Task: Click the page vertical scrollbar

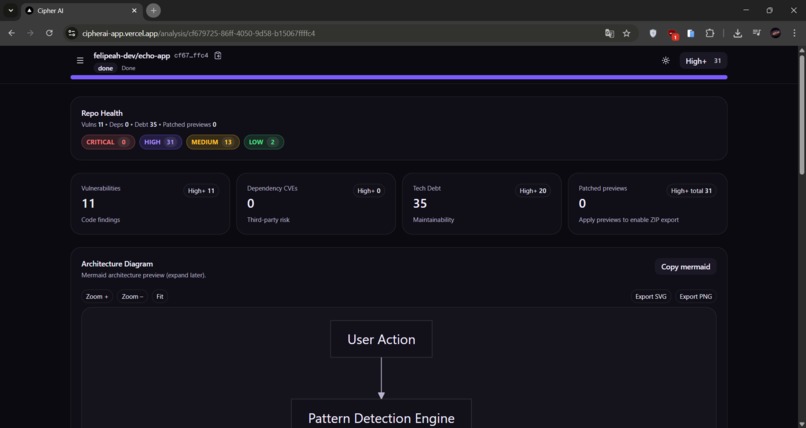Action: 801,113
